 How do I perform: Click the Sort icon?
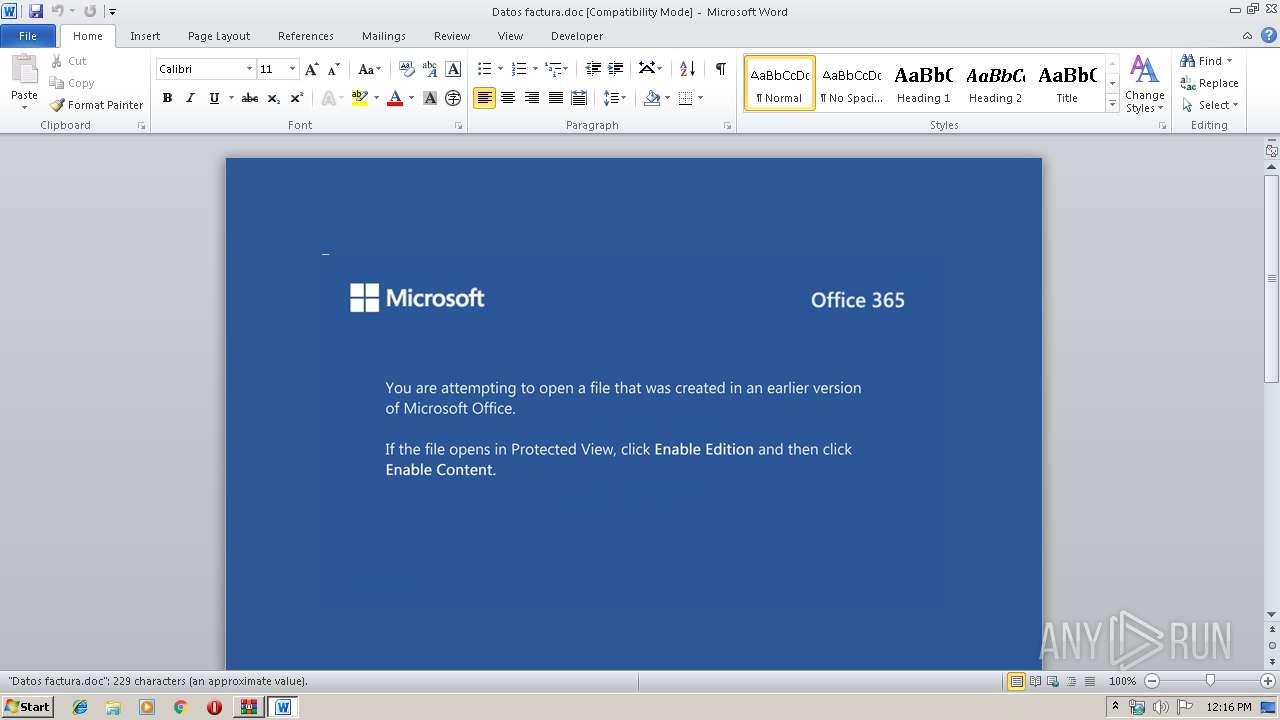coord(687,69)
